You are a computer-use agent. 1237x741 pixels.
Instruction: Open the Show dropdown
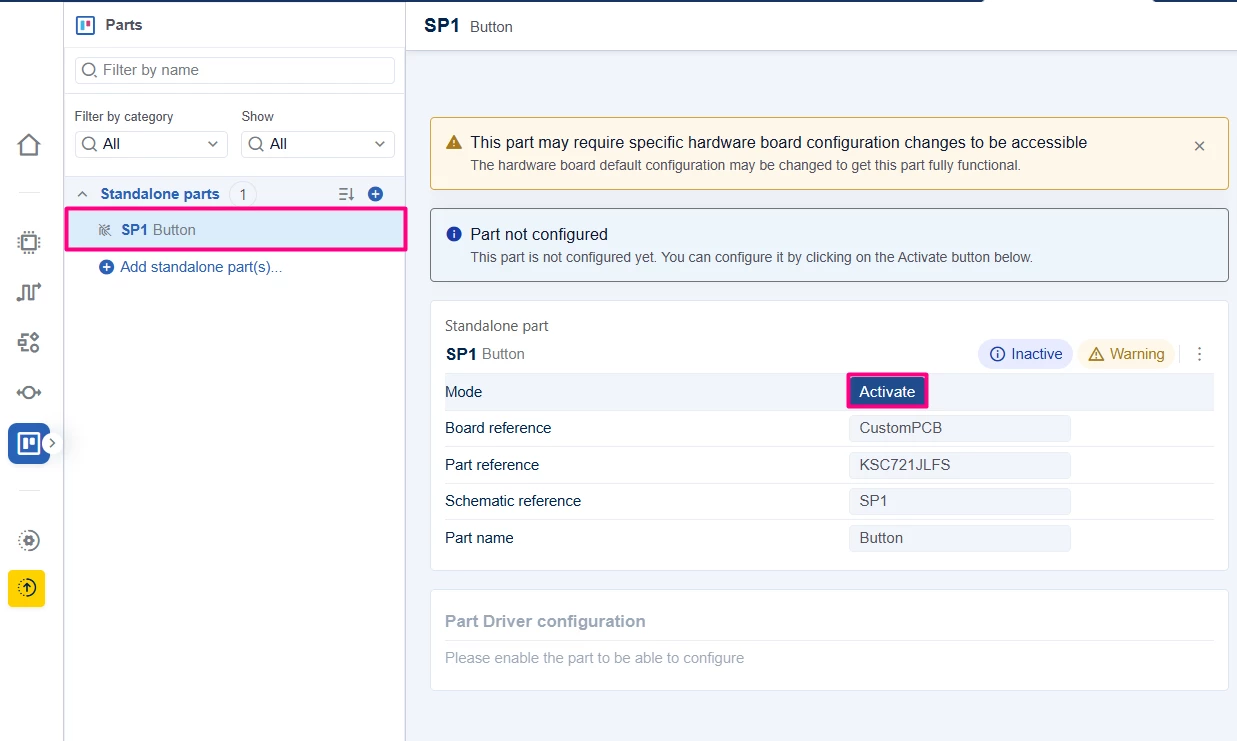pyautogui.click(x=318, y=144)
